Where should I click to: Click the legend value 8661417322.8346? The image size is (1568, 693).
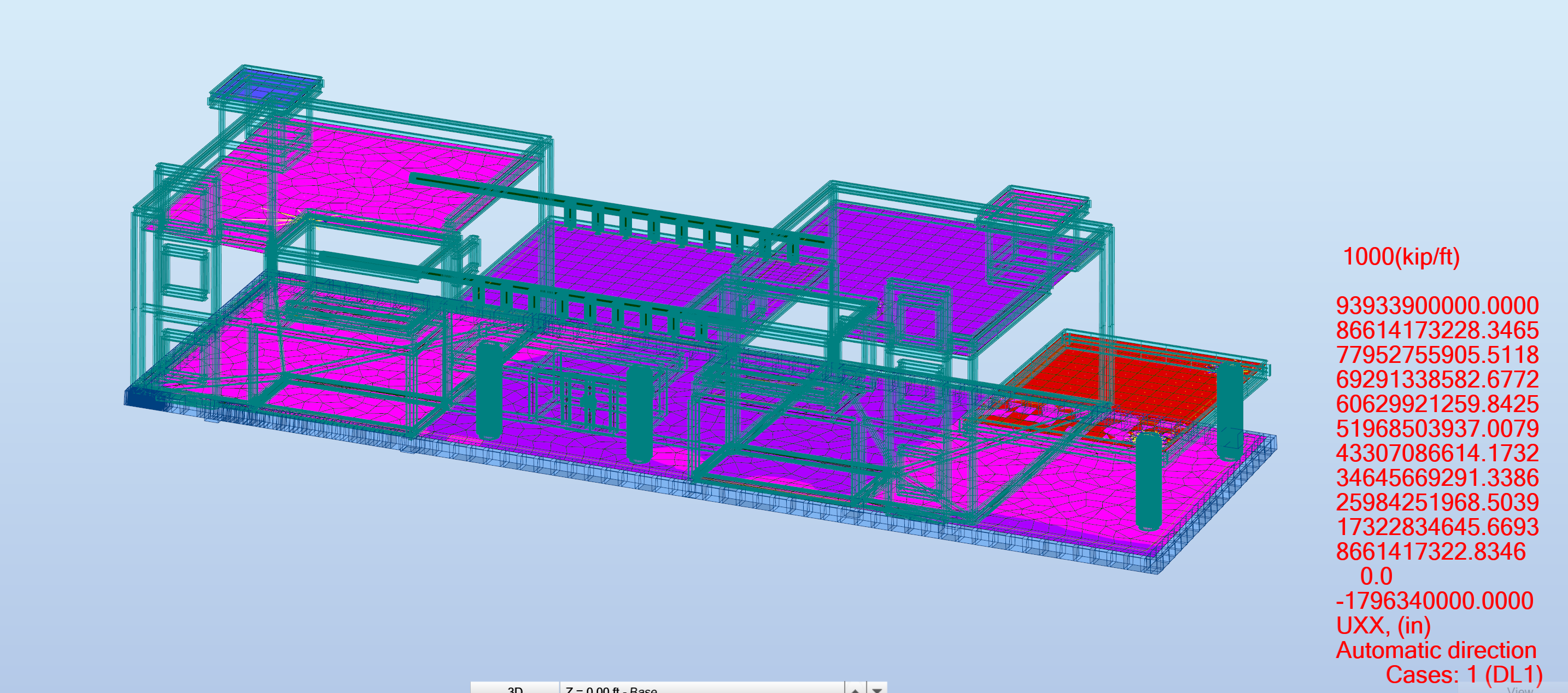pyautogui.click(x=1430, y=551)
